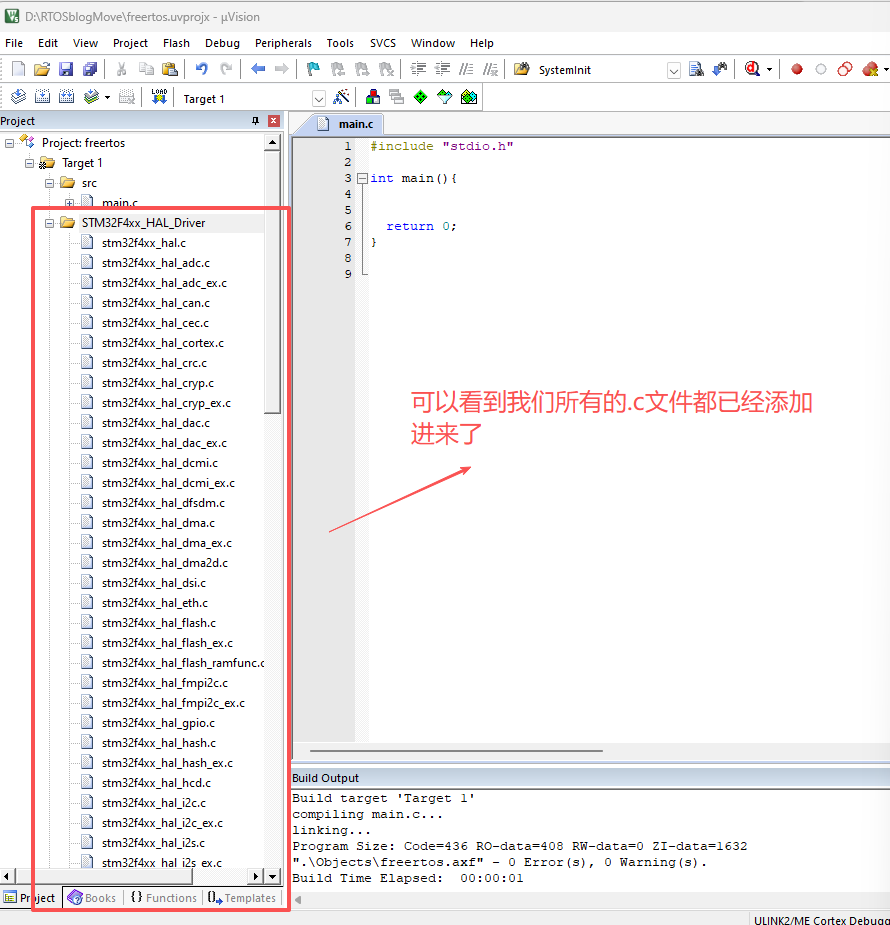Open the SystemInit find dropdown
The height and width of the screenshot is (925, 890).
[673, 70]
